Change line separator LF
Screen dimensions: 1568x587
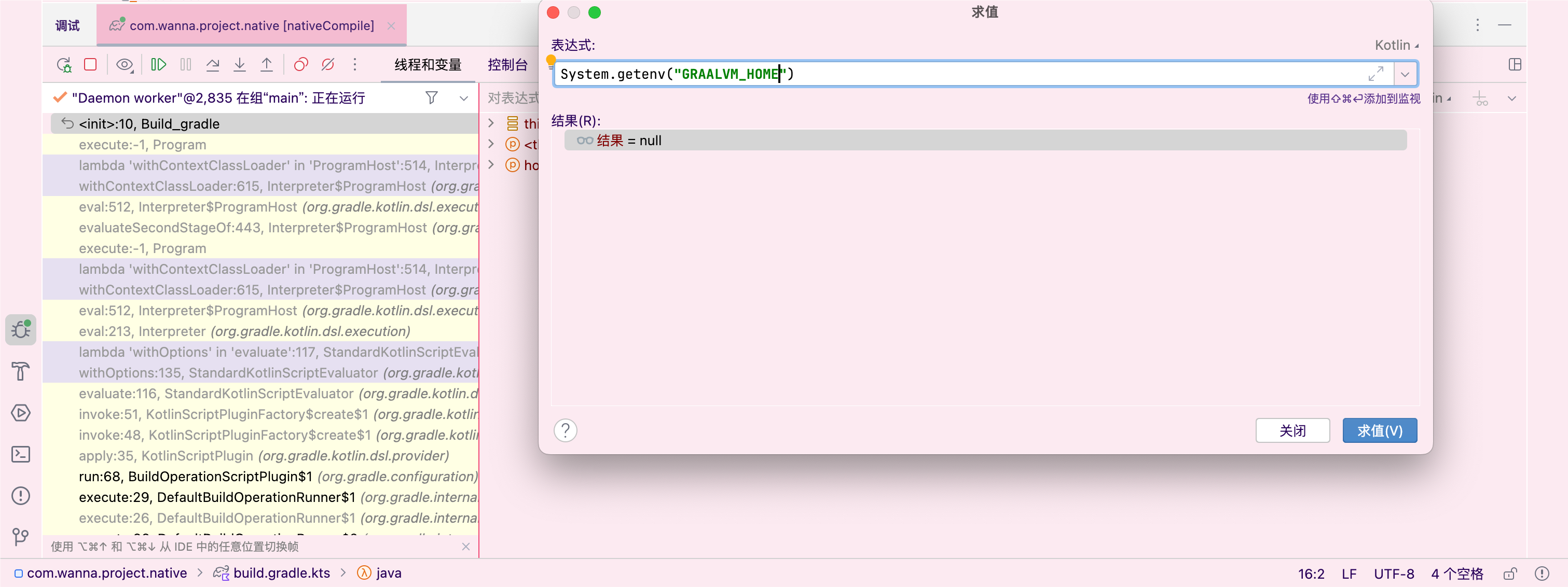coord(1349,574)
